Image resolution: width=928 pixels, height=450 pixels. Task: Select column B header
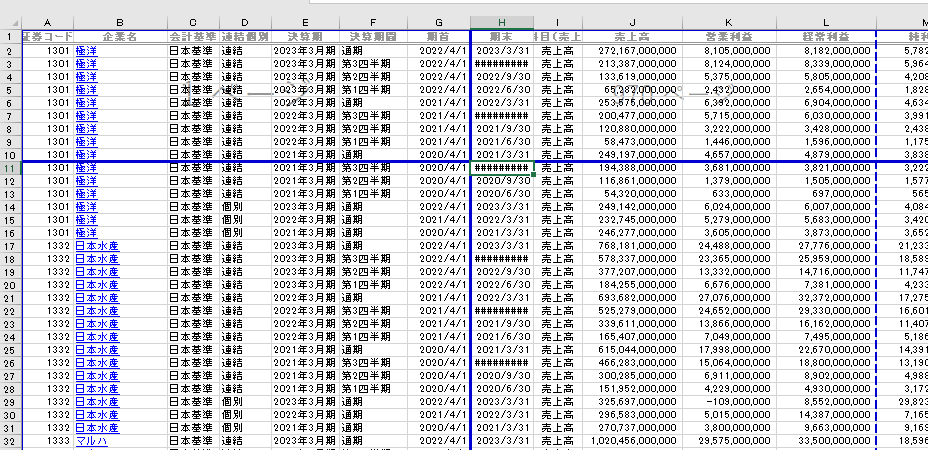pyautogui.click(x=120, y=22)
